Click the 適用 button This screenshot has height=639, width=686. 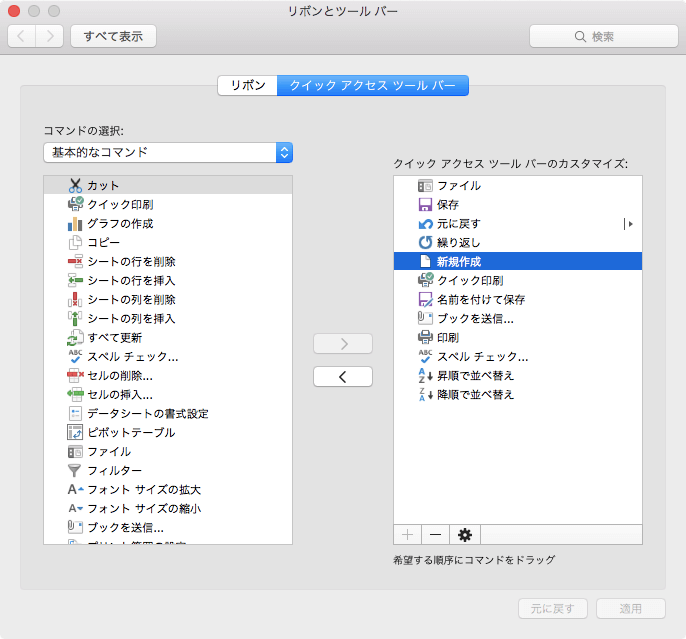point(630,608)
